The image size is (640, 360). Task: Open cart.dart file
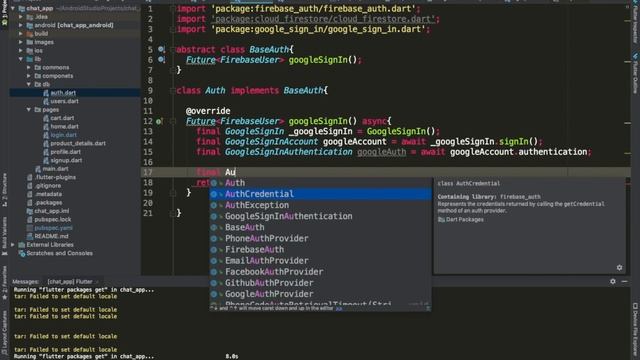(x=62, y=118)
